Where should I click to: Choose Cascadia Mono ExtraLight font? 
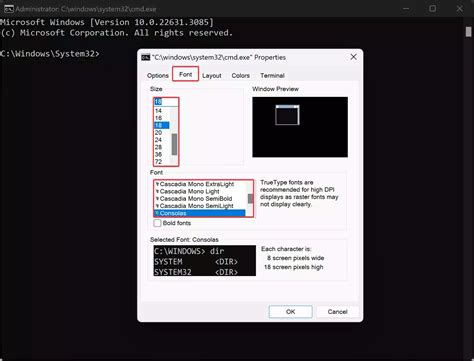pos(200,184)
